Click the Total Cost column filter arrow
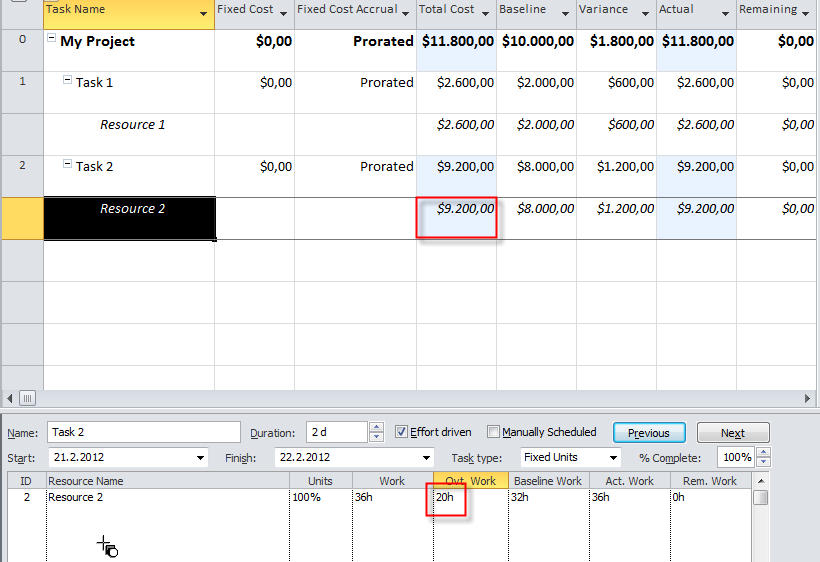 point(485,13)
